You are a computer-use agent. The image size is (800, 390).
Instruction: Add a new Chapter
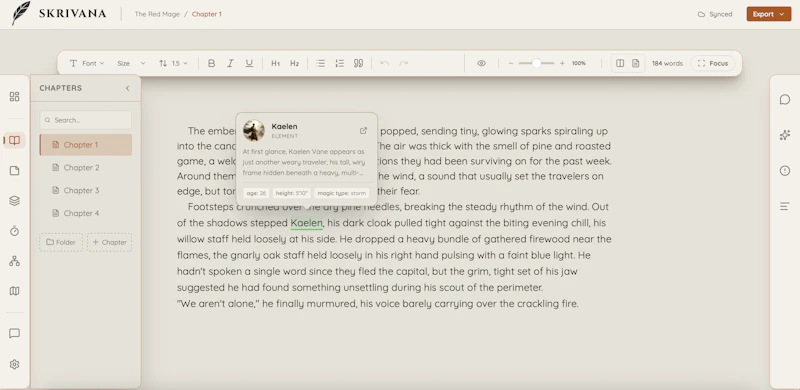(109, 242)
